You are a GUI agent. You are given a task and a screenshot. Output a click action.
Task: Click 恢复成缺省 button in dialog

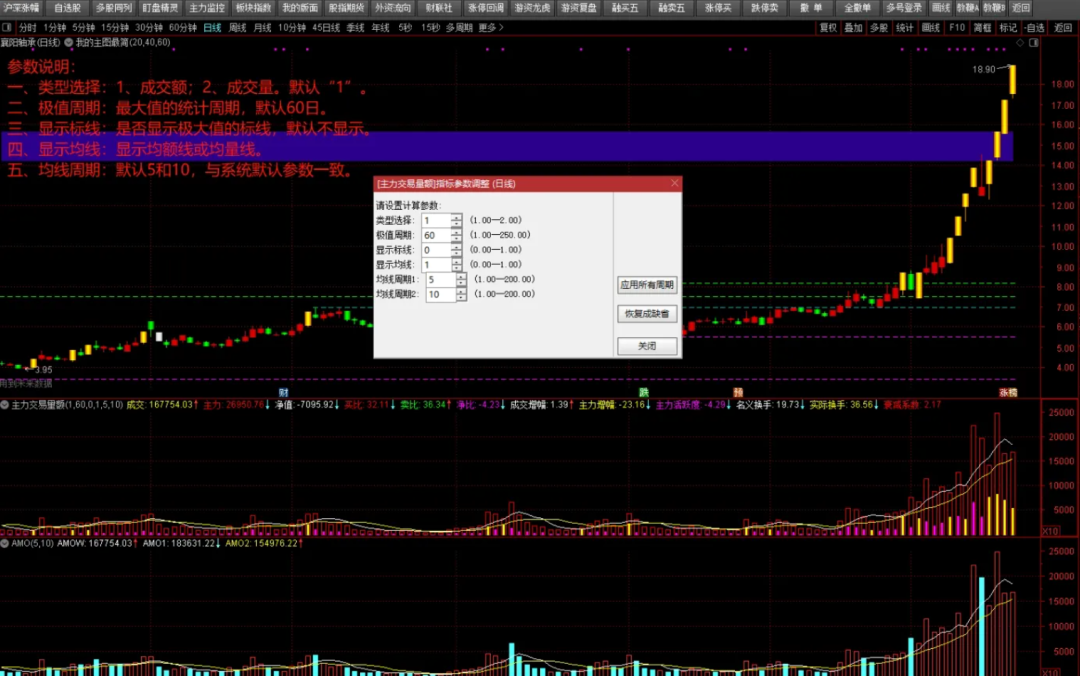click(x=647, y=314)
